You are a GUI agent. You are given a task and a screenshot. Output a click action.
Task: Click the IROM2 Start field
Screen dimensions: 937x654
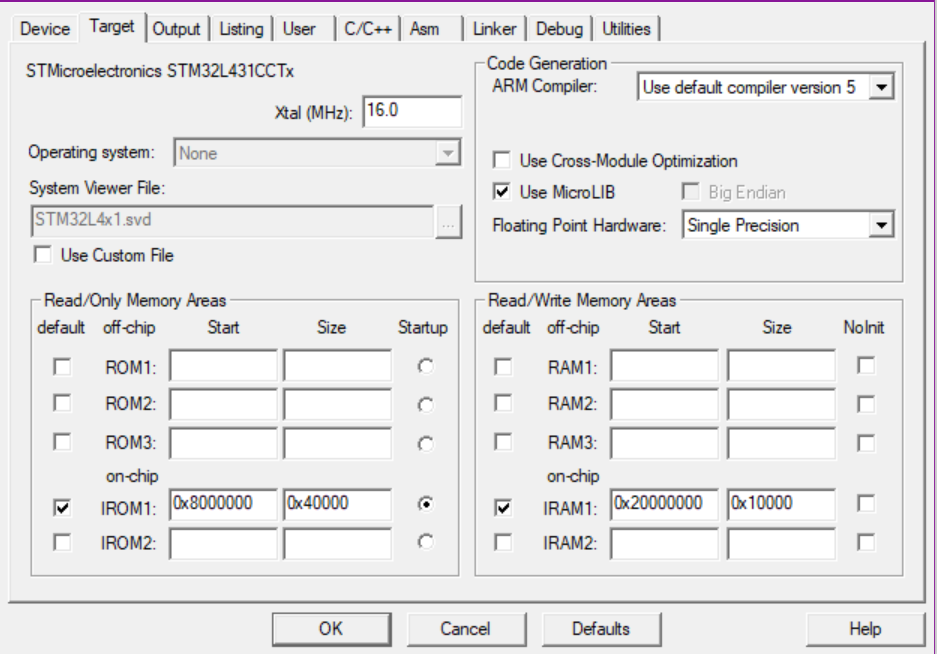point(223,543)
